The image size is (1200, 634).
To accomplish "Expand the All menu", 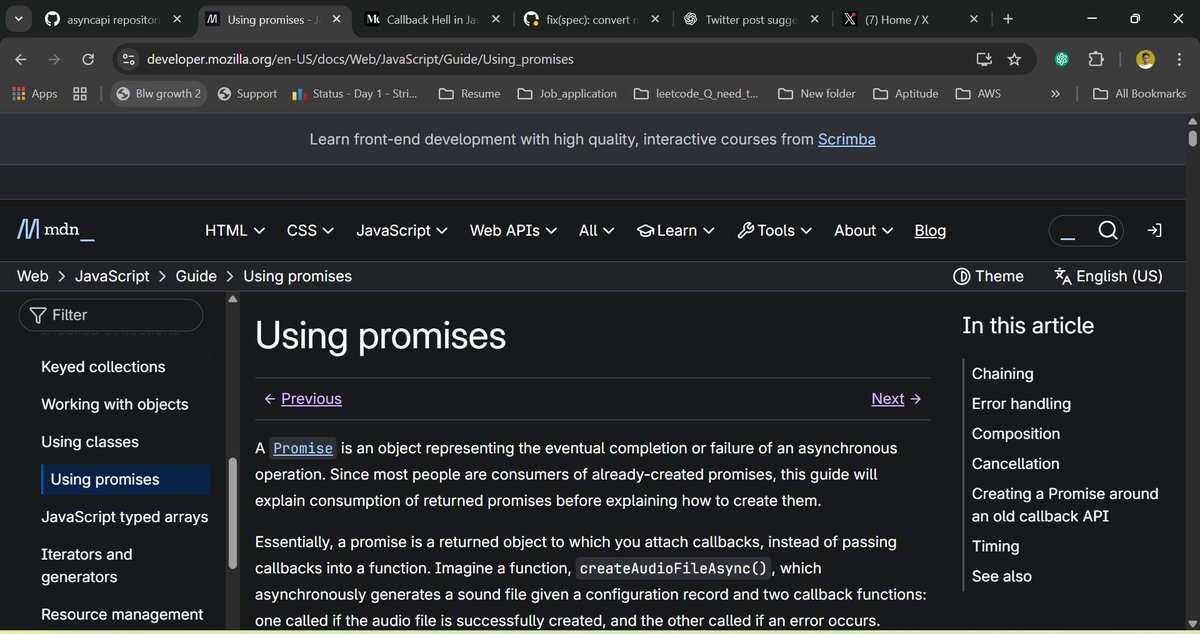I will point(597,231).
